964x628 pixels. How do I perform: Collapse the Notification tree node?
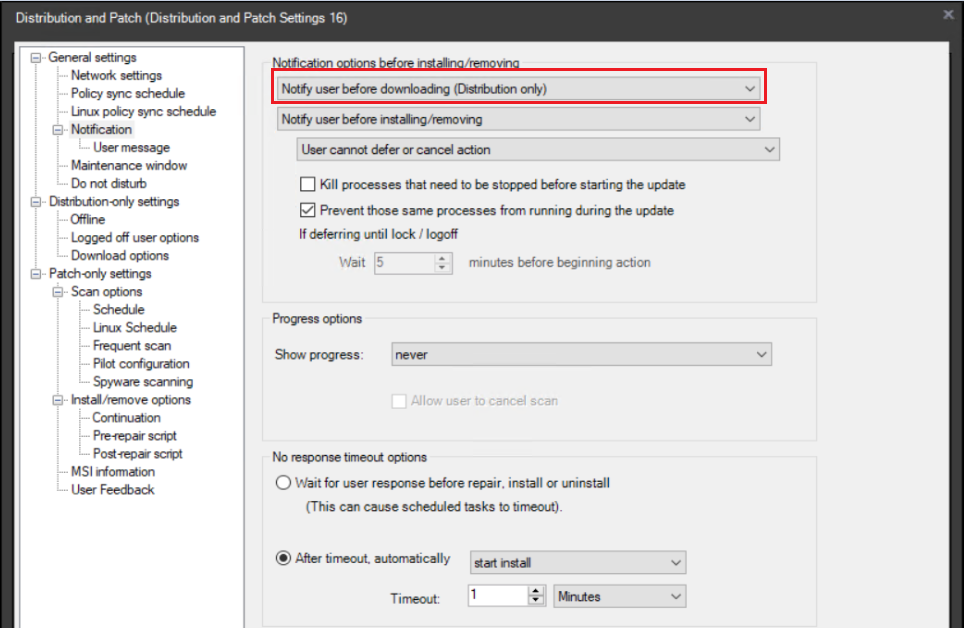click(60, 129)
